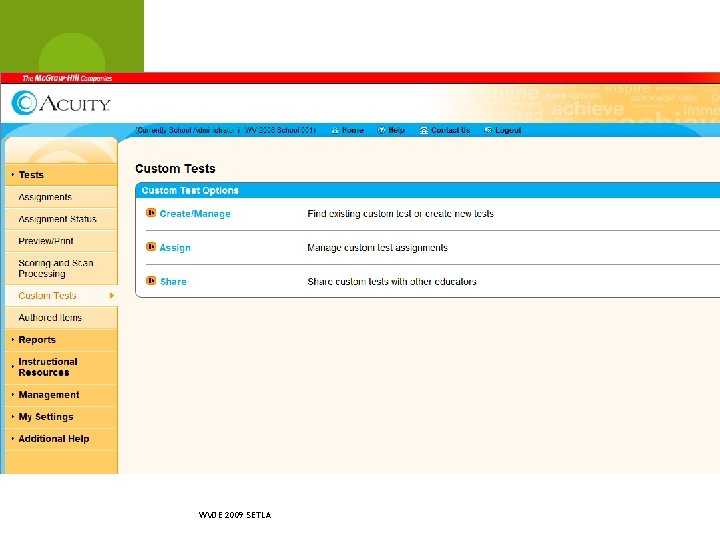
Task: Open the Assign custom tests link
Action: tap(175, 248)
